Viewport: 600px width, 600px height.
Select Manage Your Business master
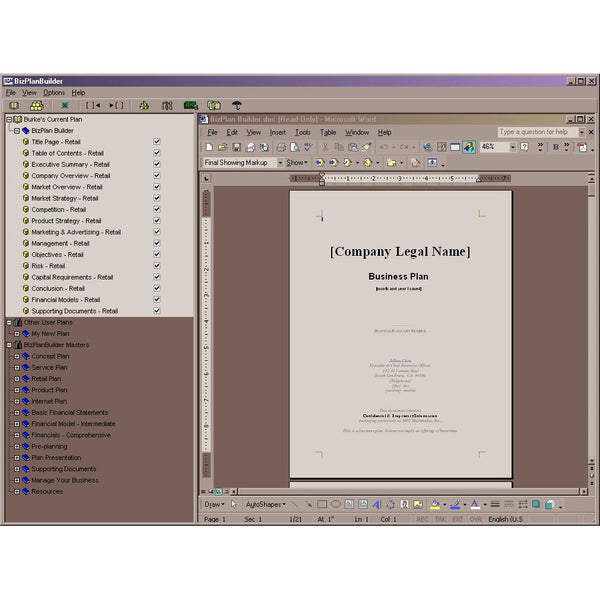[x=65, y=480]
